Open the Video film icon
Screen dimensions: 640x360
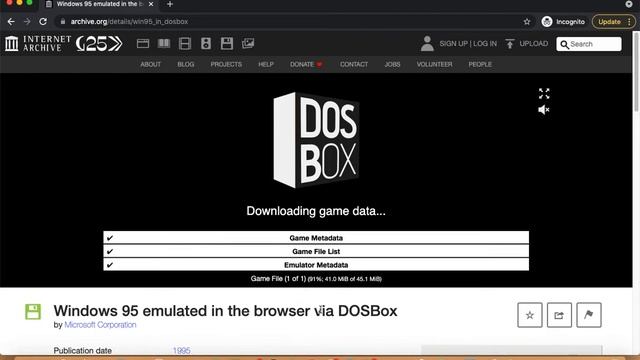(185, 43)
